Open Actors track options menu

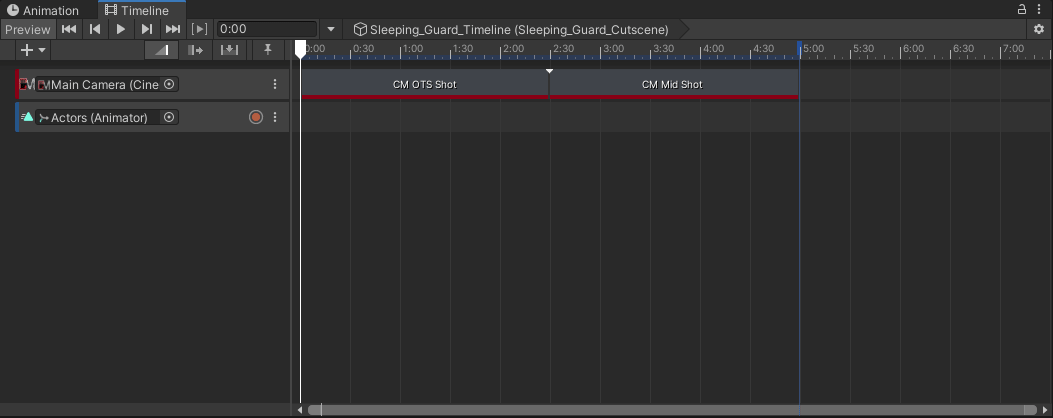click(x=275, y=118)
